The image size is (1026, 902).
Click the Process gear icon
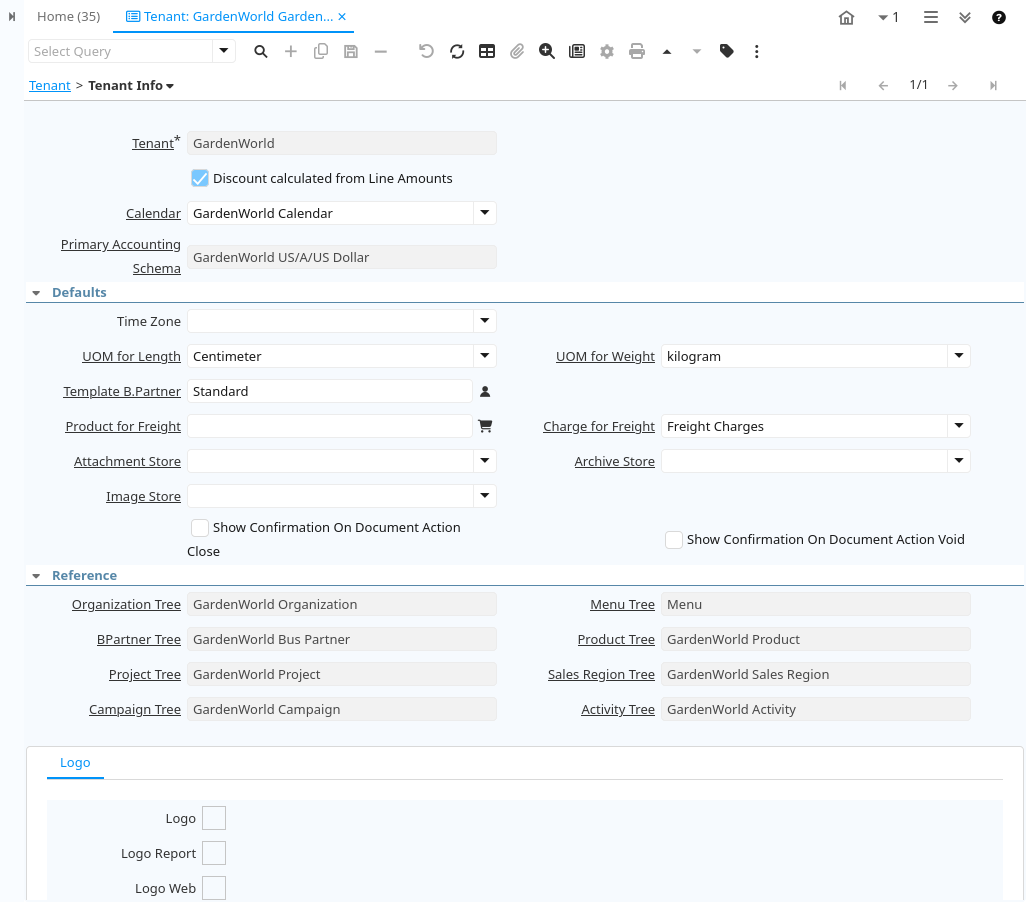click(607, 52)
